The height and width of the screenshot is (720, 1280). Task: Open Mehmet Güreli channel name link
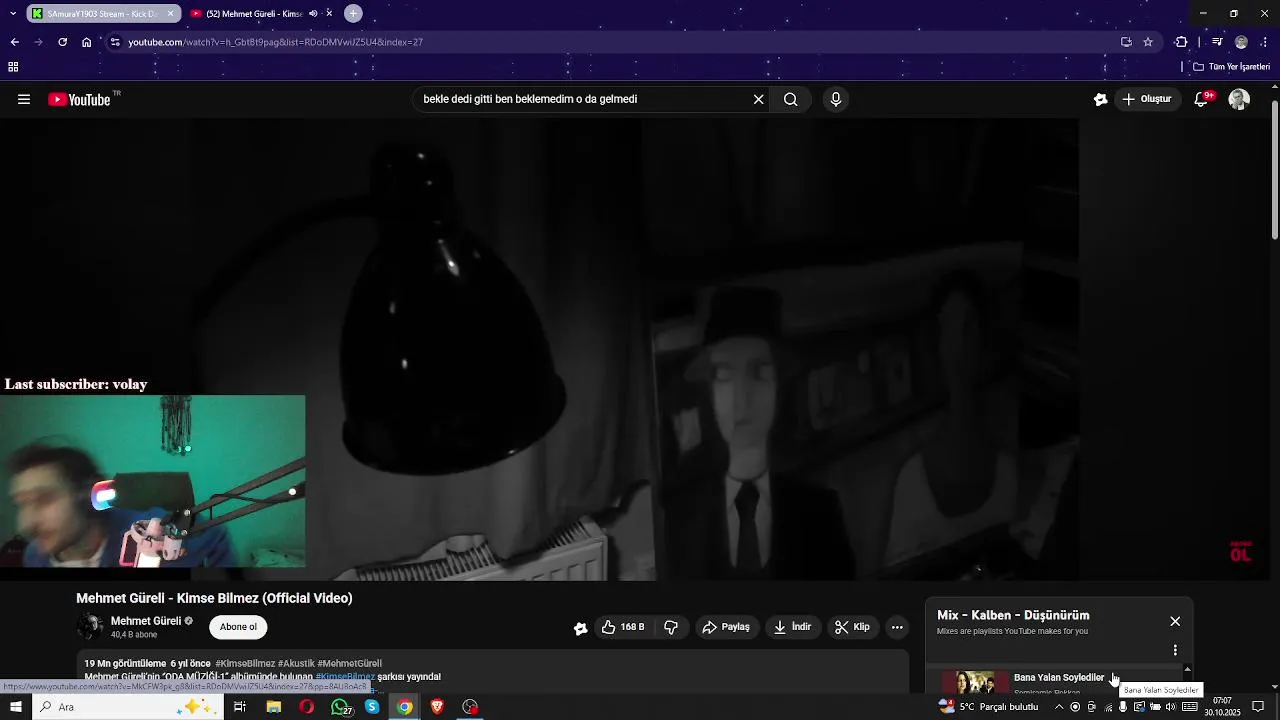(x=146, y=621)
